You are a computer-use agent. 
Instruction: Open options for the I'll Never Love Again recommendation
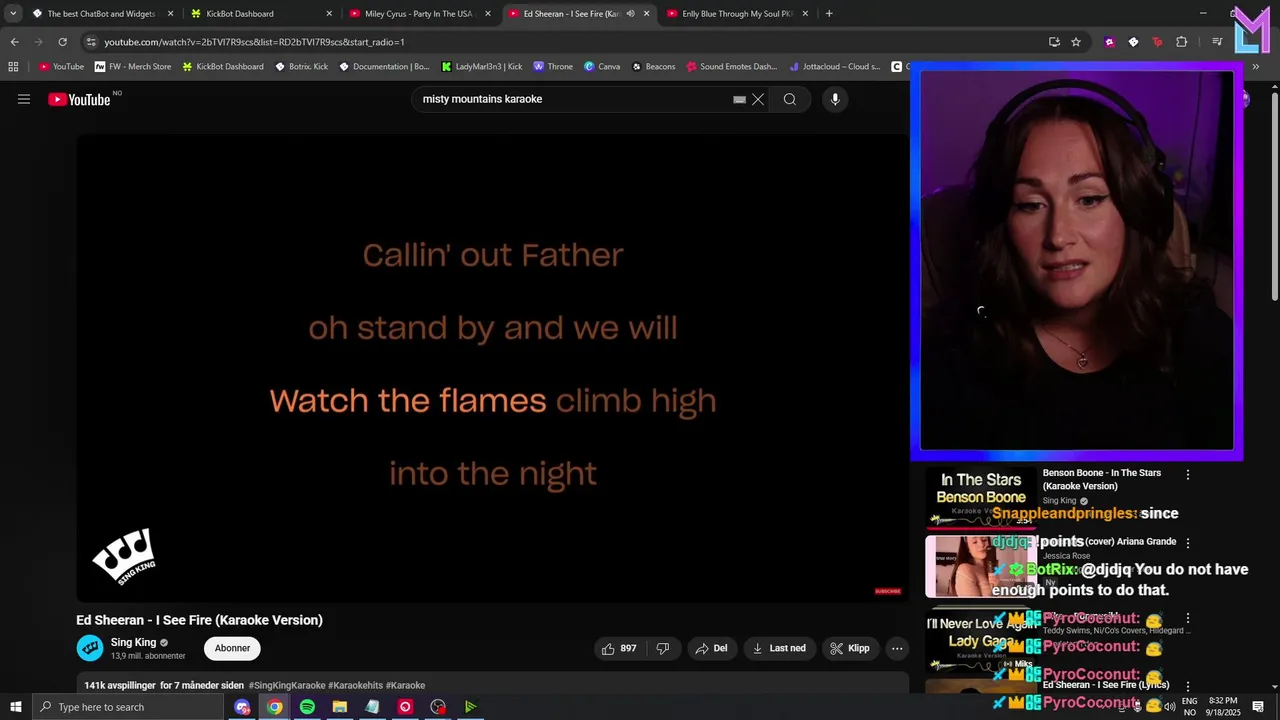(x=1188, y=619)
